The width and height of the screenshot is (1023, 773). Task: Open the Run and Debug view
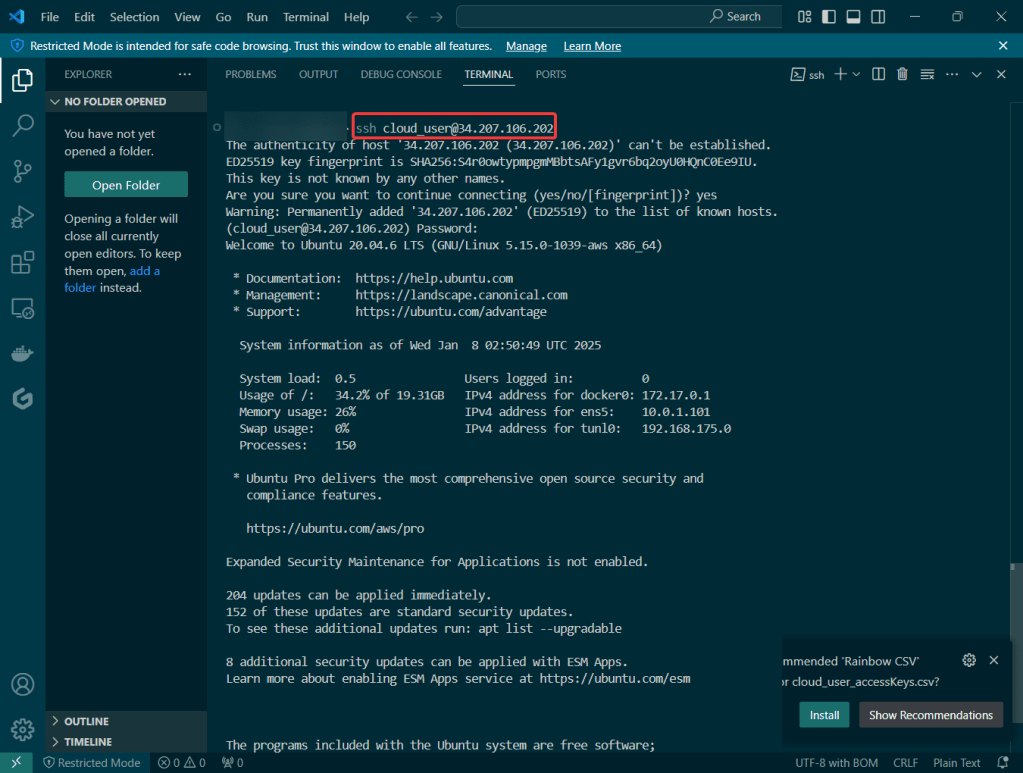tap(22, 217)
